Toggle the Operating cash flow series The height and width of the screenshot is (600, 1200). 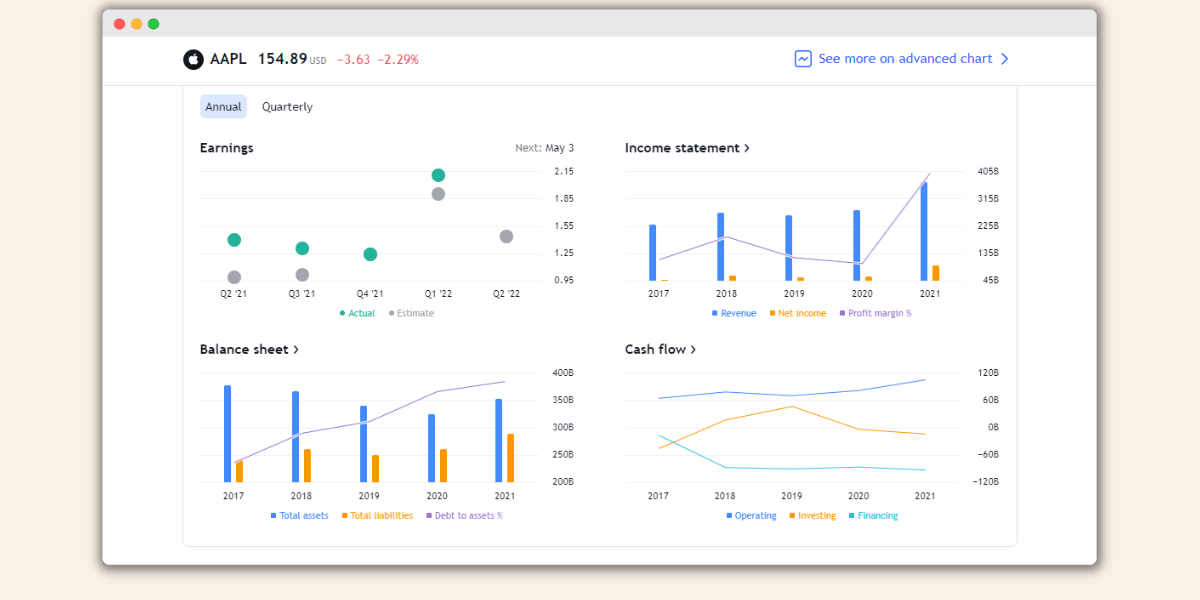[727, 515]
